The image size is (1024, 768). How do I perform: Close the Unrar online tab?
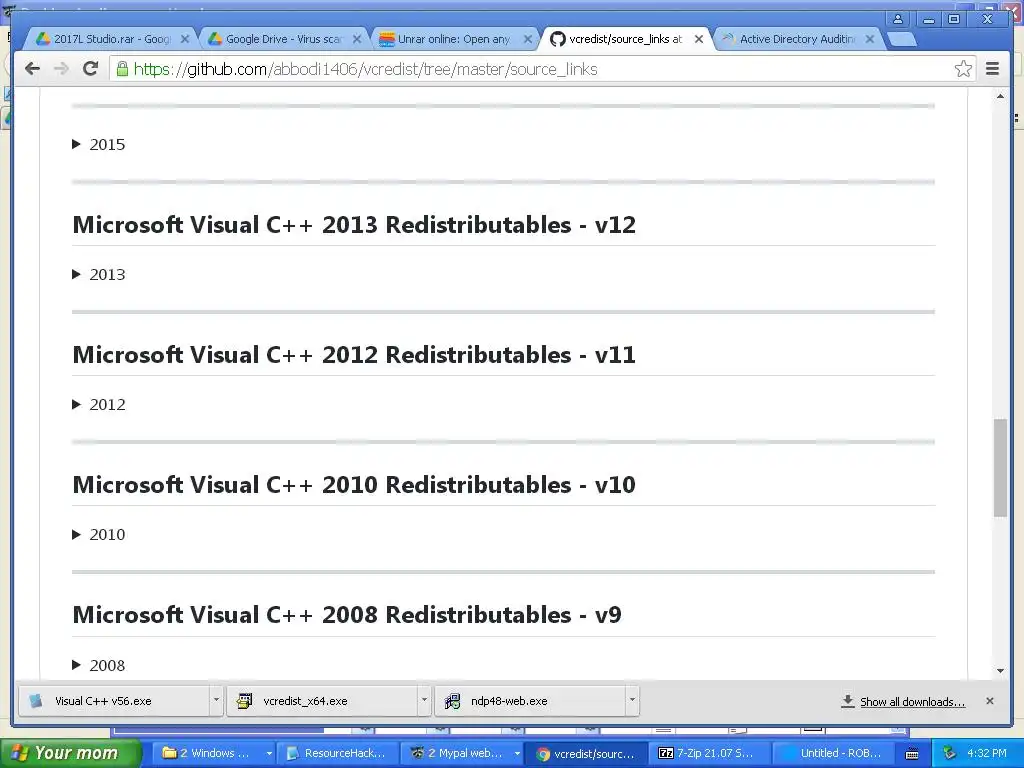coord(528,39)
